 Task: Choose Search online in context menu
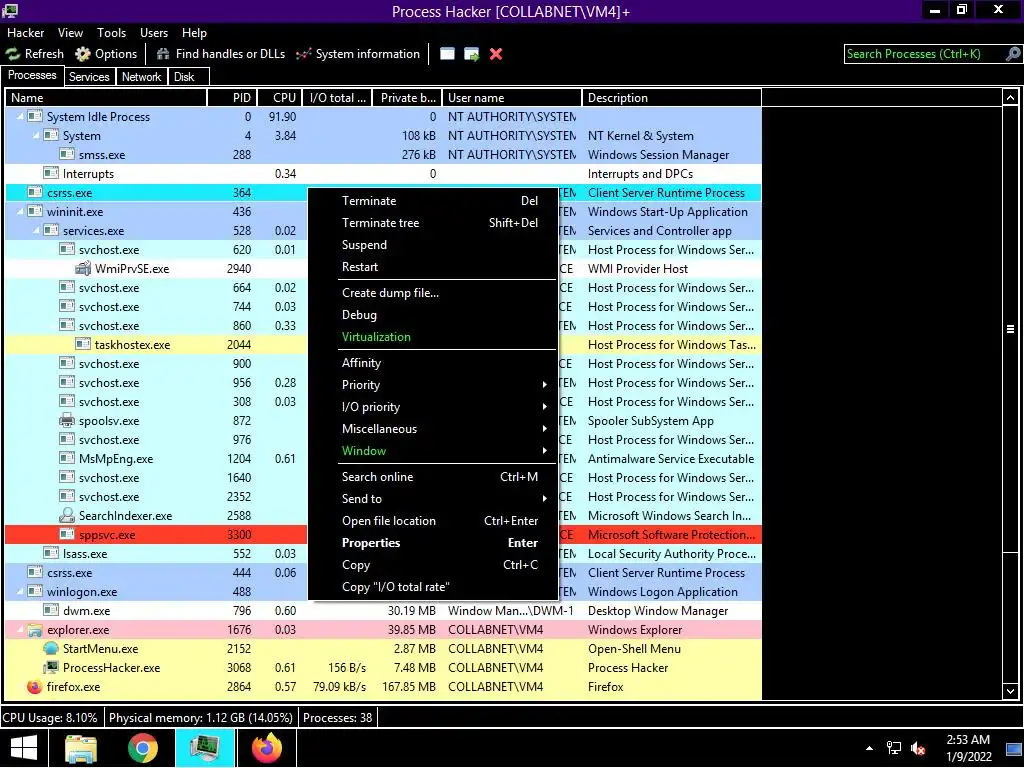433,477
